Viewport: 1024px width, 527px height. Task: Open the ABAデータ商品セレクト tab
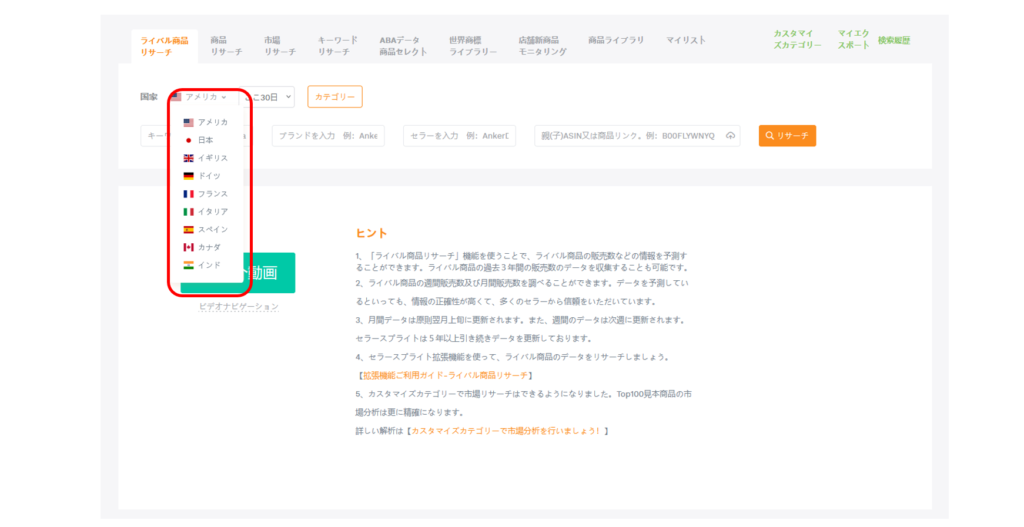pyautogui.click(x=402, y=46)
